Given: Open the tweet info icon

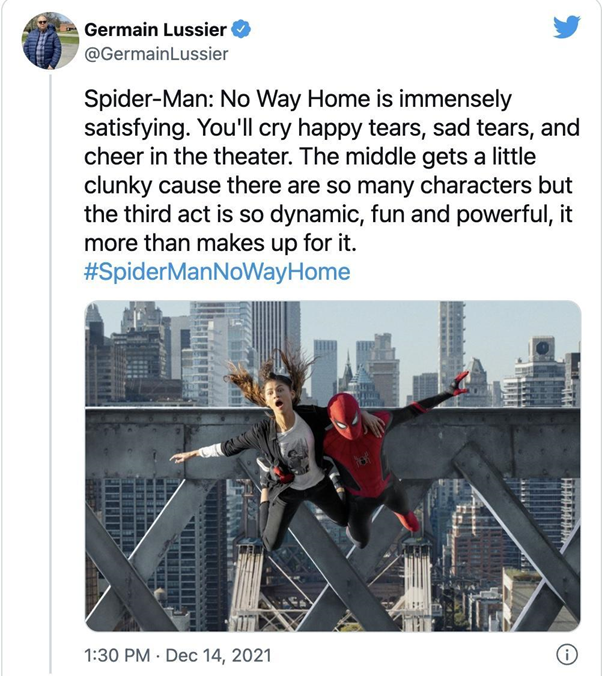Looking at the screenshot, I should [x=566, y=654].
